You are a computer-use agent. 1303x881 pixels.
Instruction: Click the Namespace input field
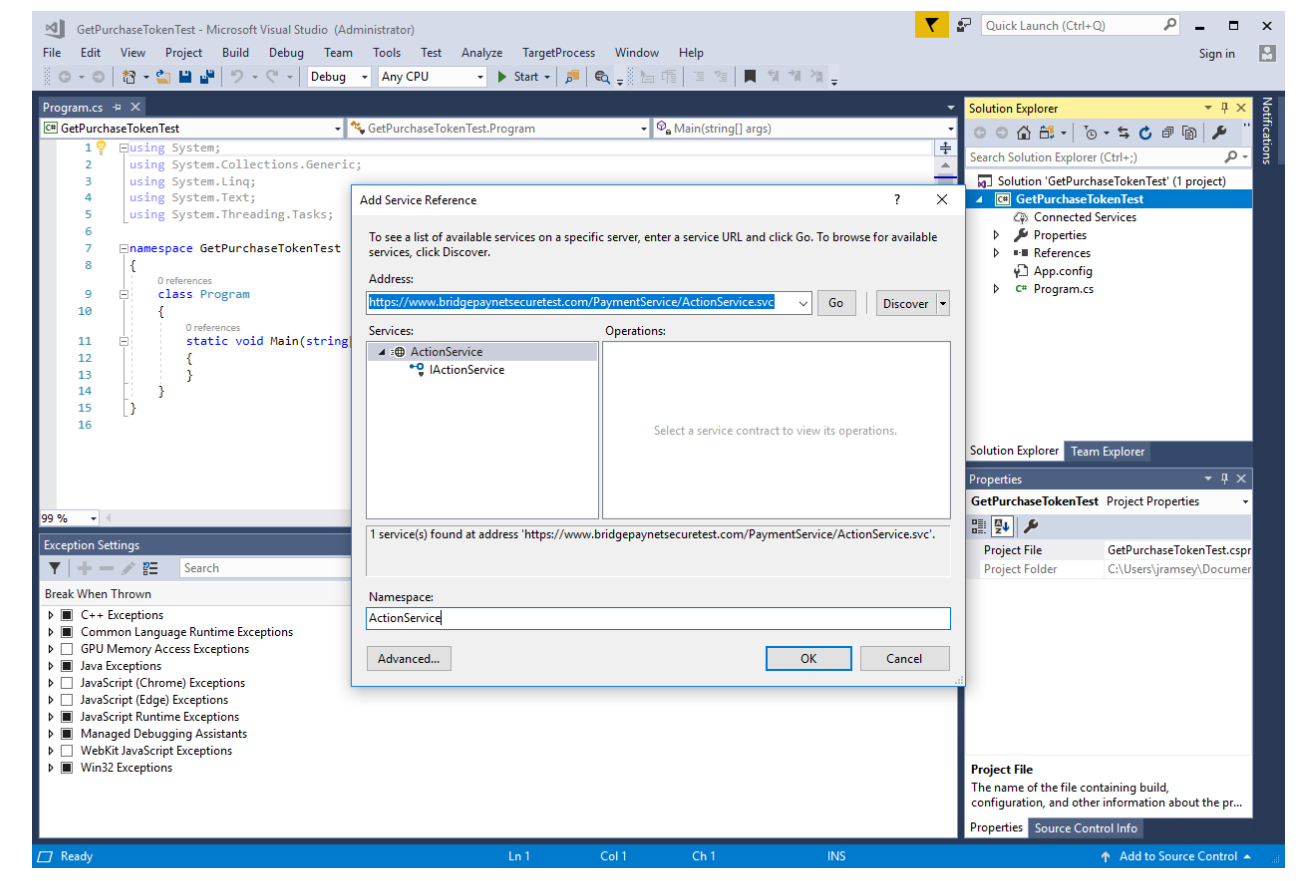tap(658, 619)
